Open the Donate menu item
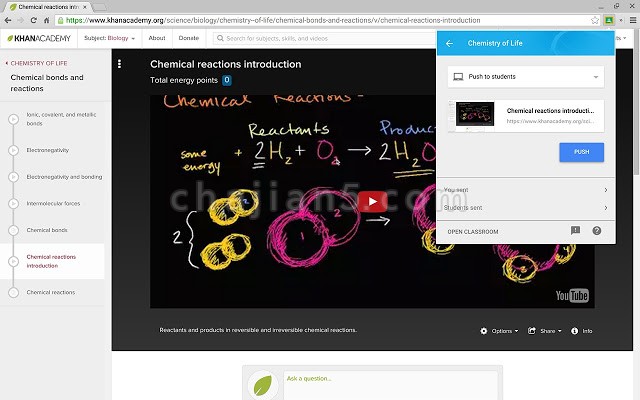640x400 pixels. (189, 38)
